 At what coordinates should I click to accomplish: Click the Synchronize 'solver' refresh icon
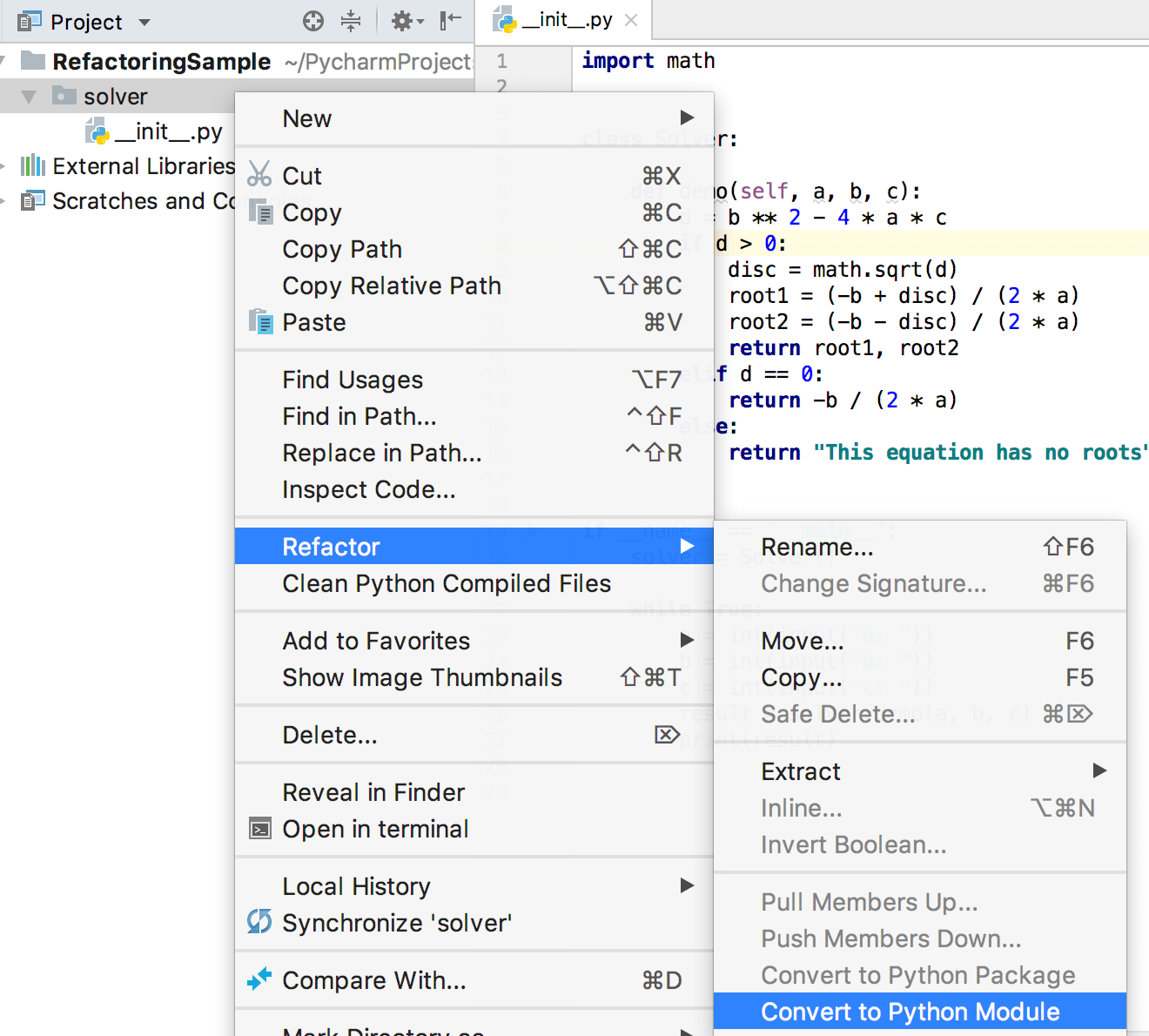pyautogui.click(x=259, y=923)
